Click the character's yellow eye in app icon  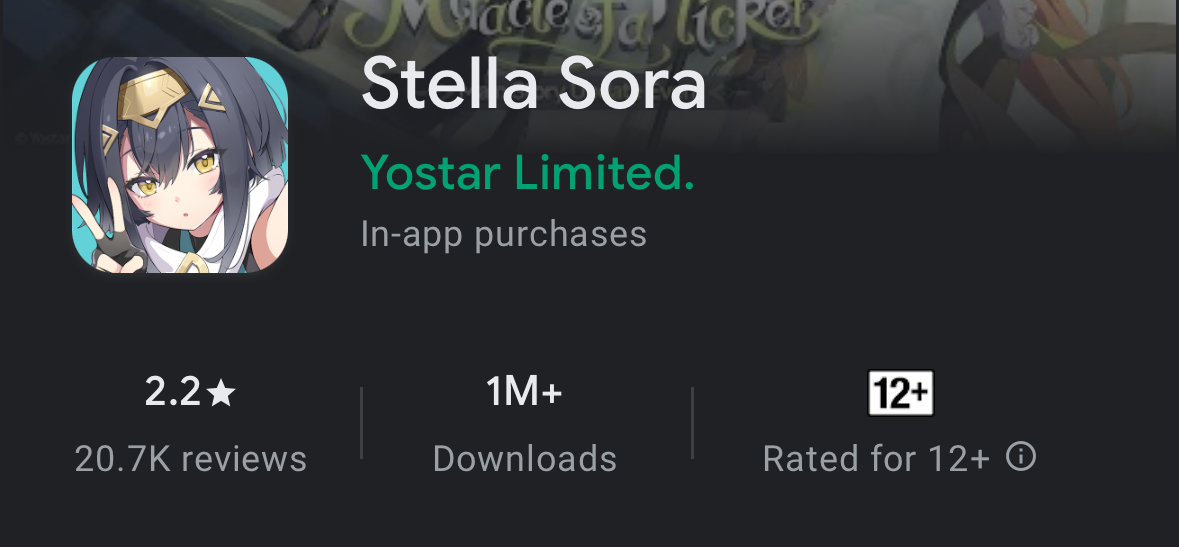tap(206, 161)
